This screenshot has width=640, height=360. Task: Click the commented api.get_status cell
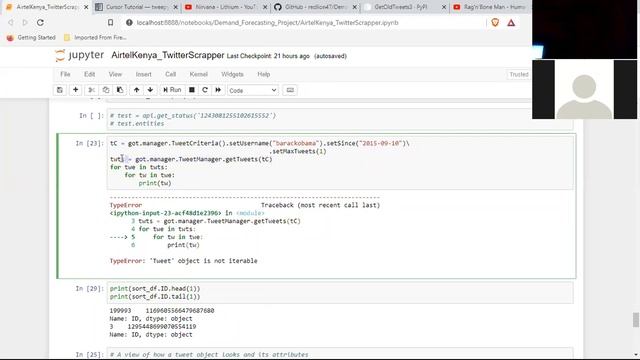340,120
